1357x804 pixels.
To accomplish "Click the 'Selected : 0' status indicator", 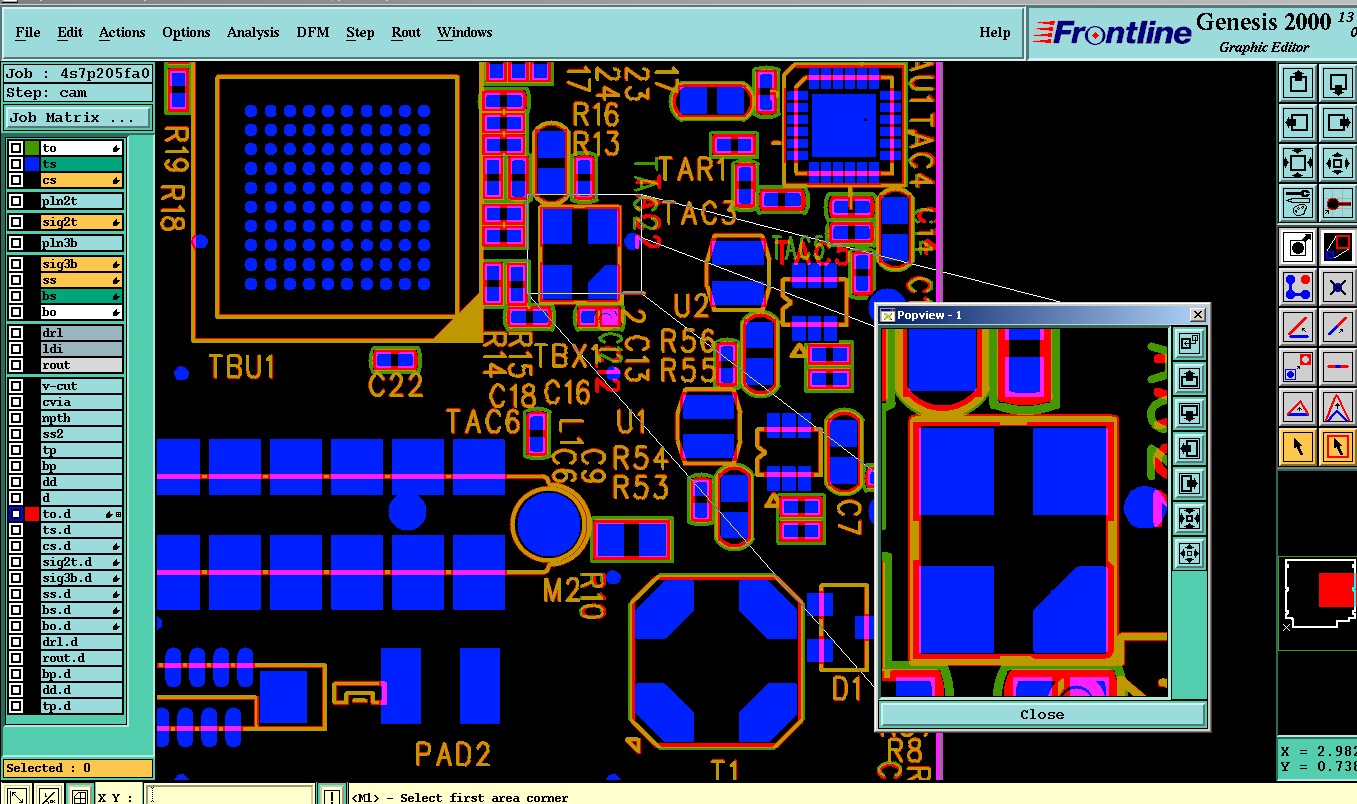I will coord(78,768).
